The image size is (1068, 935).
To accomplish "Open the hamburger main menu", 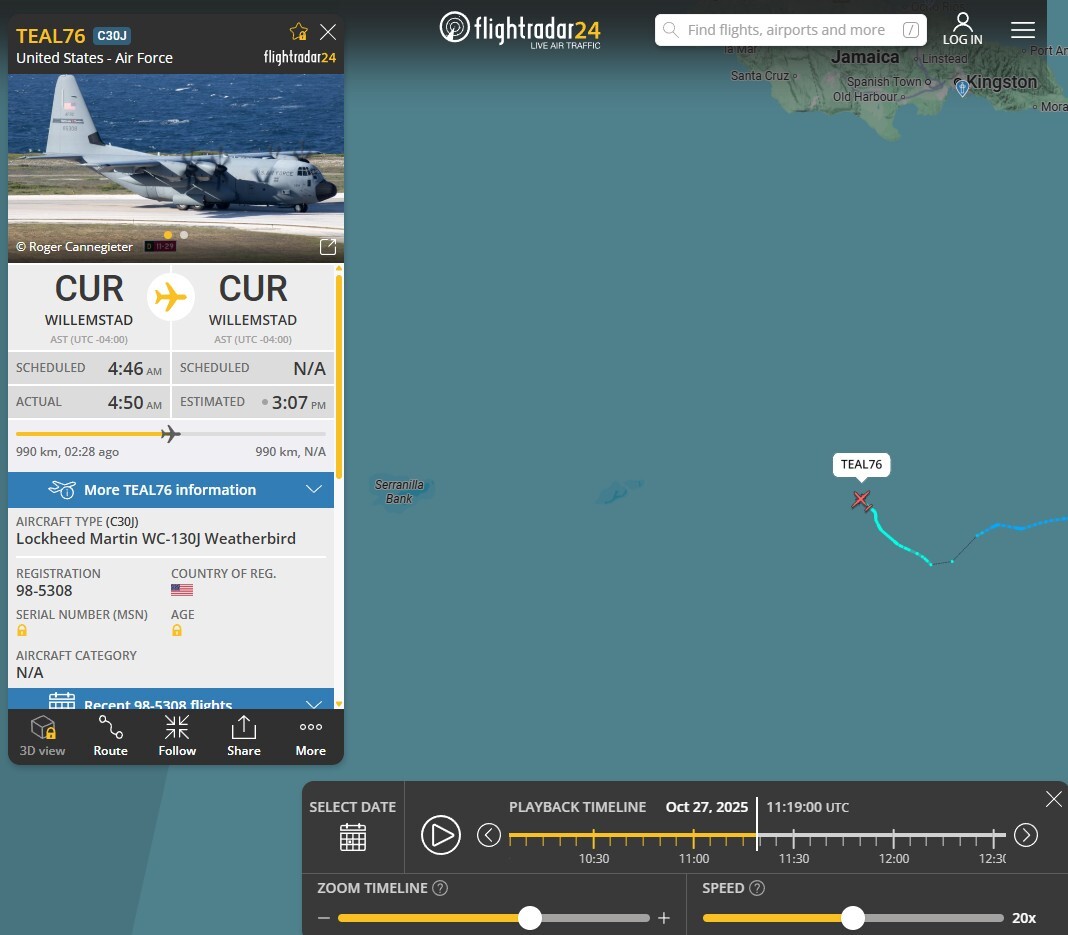I will 1022,30.
